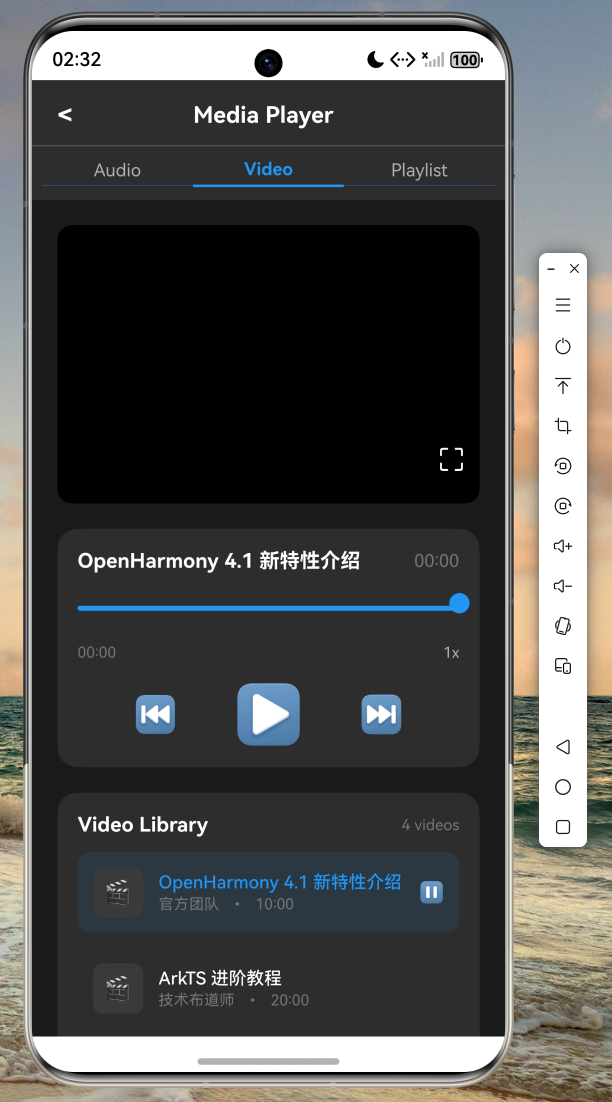Skip to the previous video
Image resolution: width=612 pixels, height=1102 pixels.
click(155, 714)
